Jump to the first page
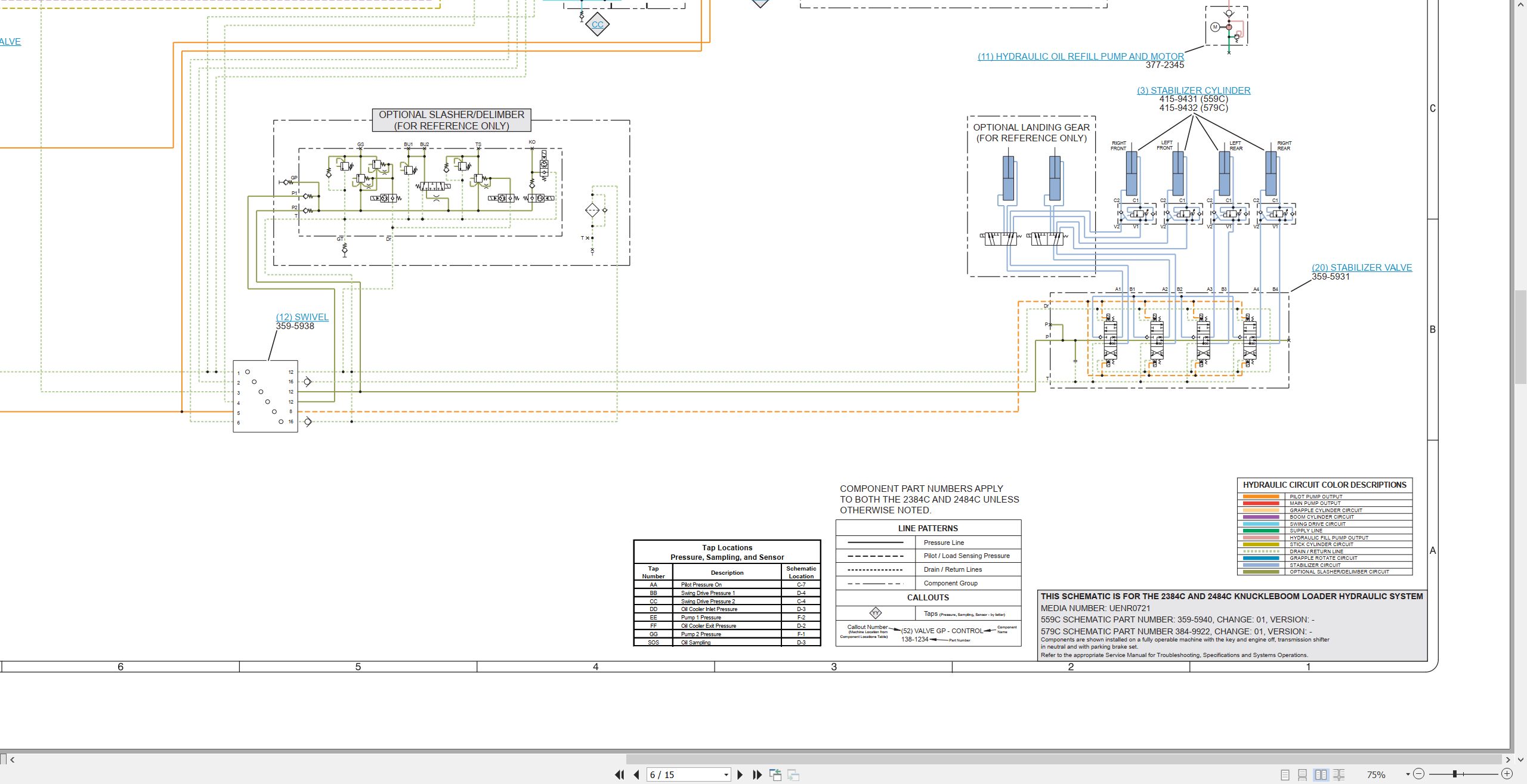Image resolution: width=1527 pixels, height=784 pixels. [x=620, y=774]
